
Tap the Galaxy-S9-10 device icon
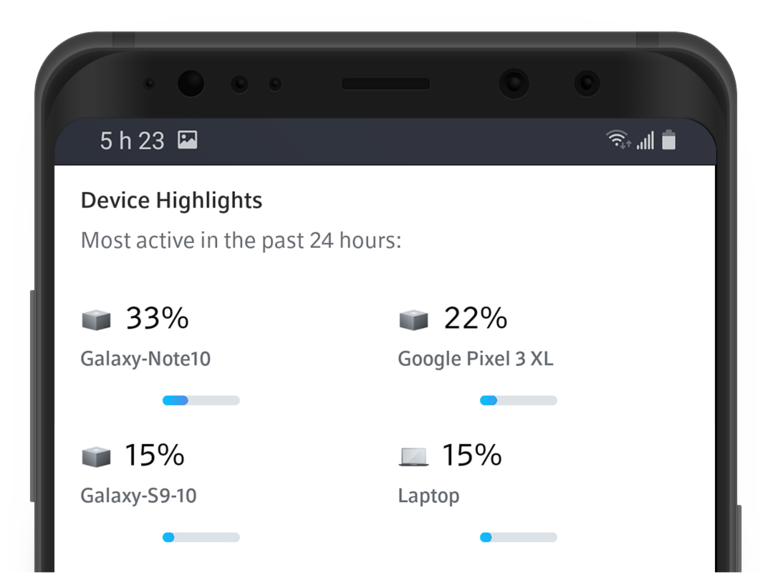(96, 457)
